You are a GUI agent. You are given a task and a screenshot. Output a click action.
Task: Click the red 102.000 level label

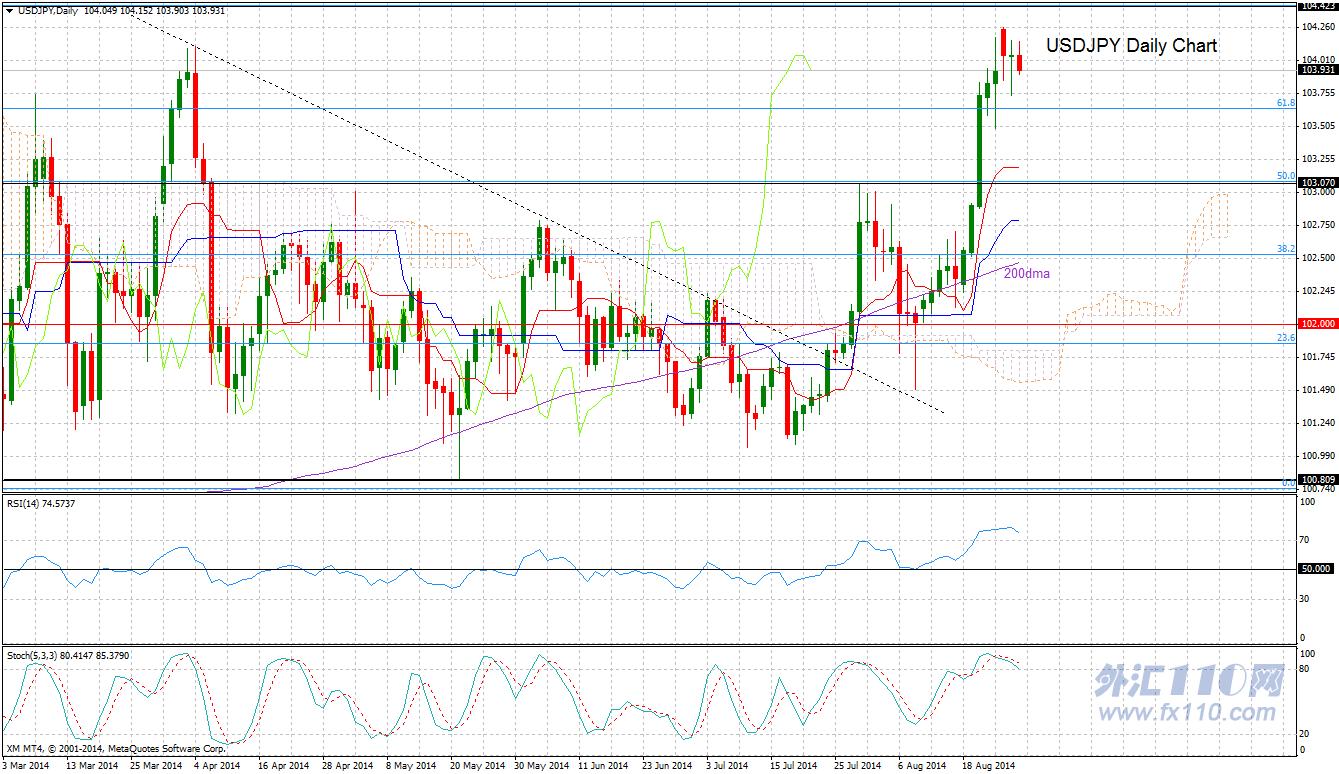pos(1317,324)
